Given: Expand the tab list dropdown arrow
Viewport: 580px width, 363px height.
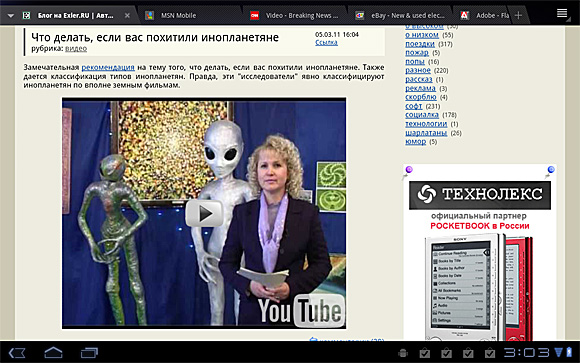Looking at the screenshot, I should 11,16.
